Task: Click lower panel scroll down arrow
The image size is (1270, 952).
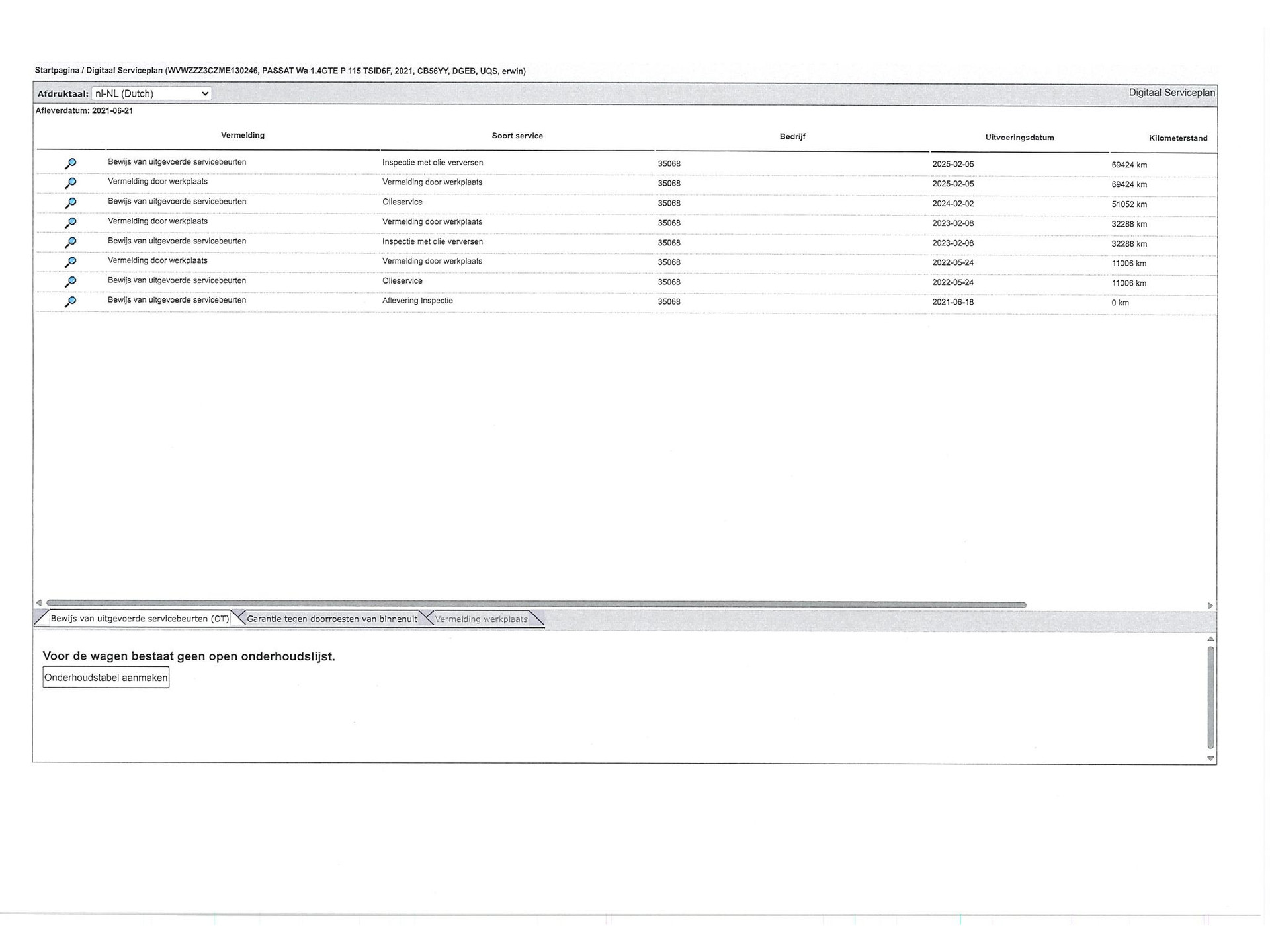Action: pyautogui.click(x=1210, y=758)
